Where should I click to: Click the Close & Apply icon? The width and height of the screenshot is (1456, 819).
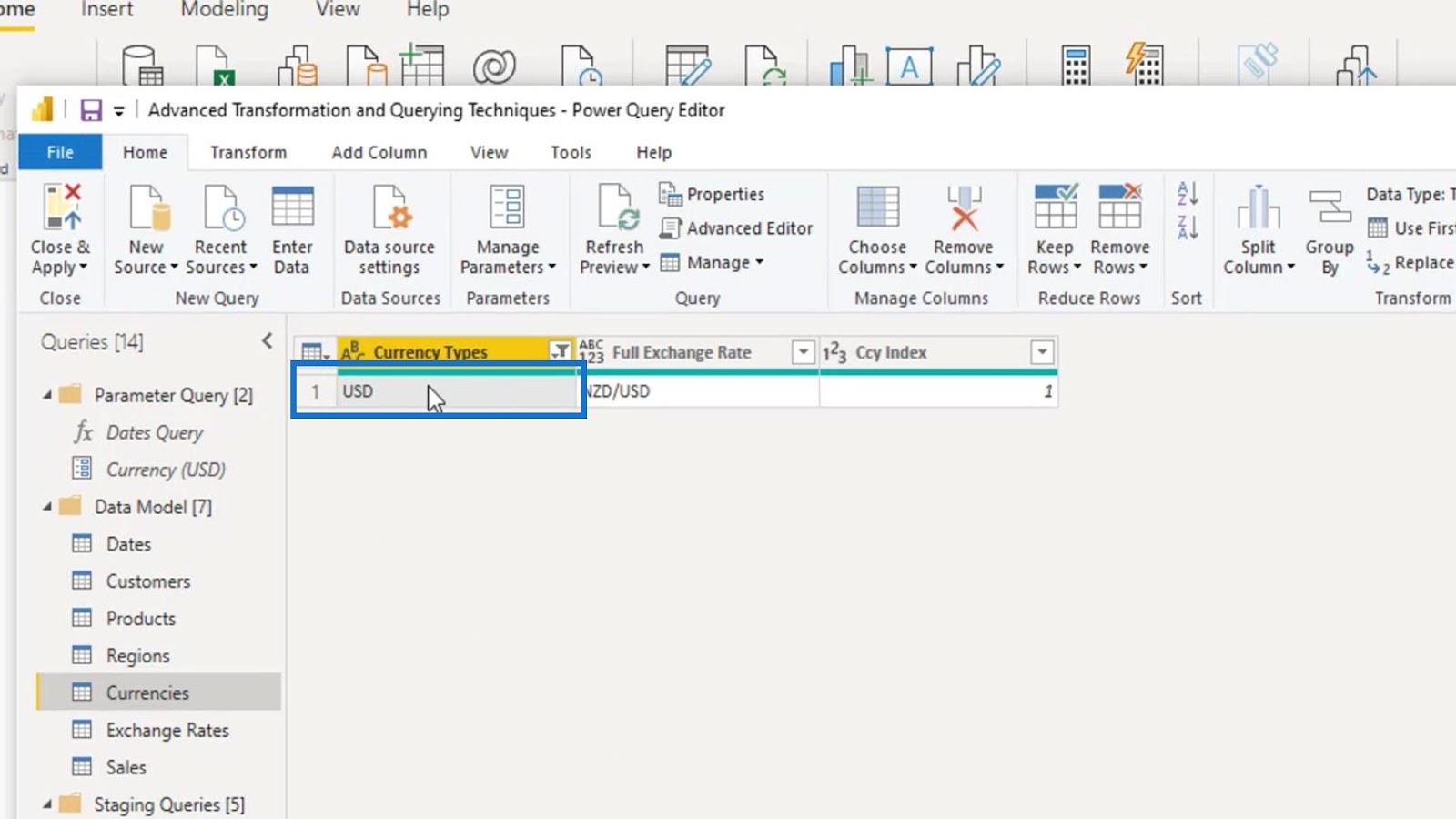pos(62,206)
